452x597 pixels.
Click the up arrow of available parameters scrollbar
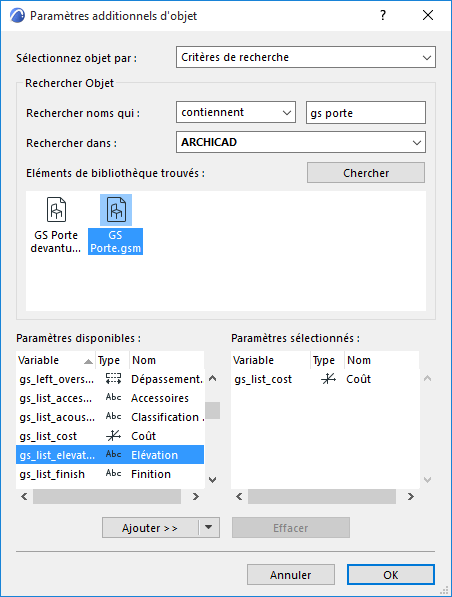pos(213,378)
